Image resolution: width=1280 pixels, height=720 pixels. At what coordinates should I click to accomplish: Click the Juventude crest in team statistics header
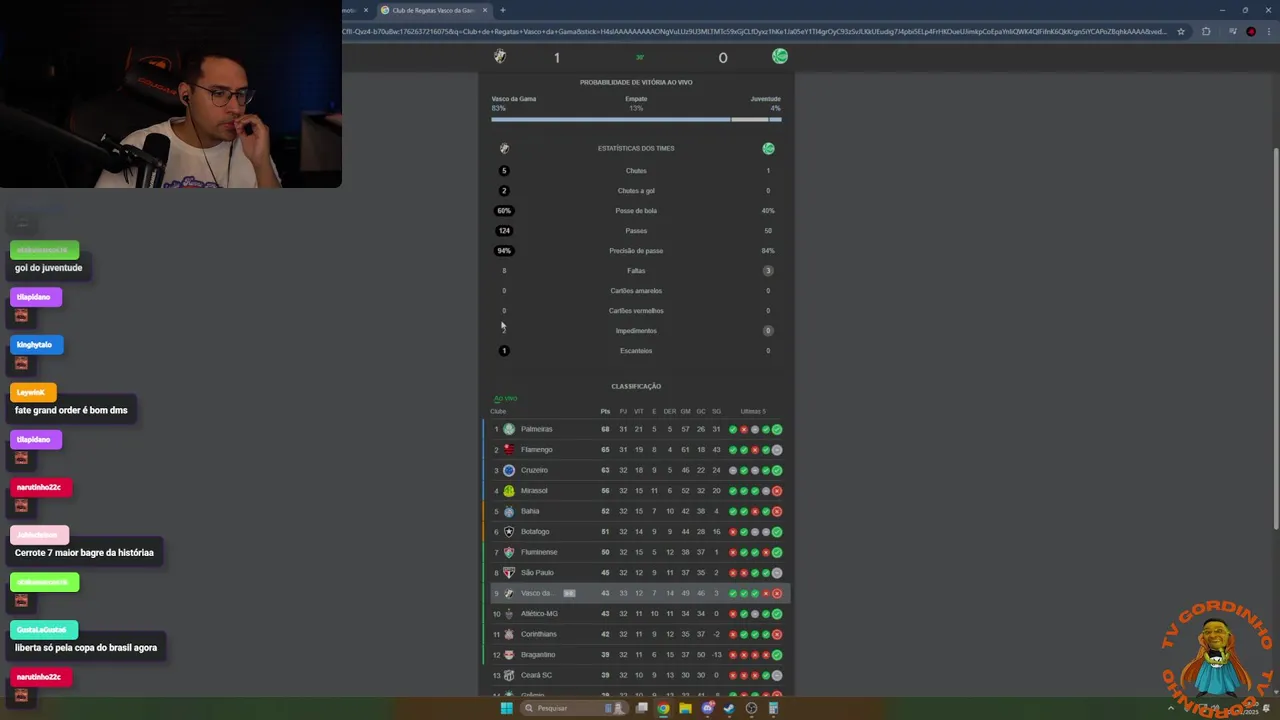point(768,148)
